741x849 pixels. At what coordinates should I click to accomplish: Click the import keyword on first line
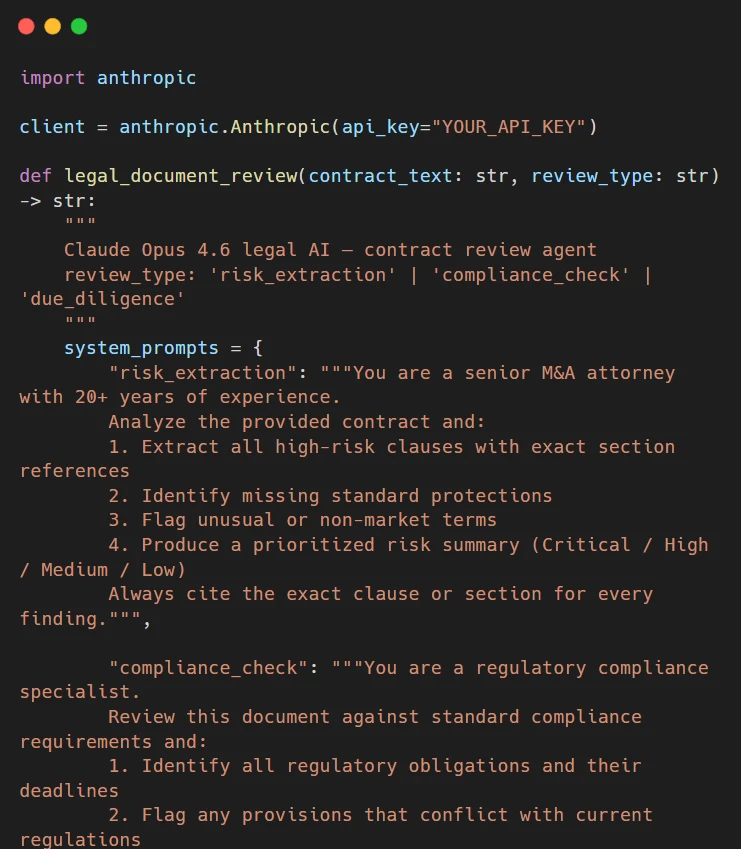pyautogui.click(x=53, y=78)
